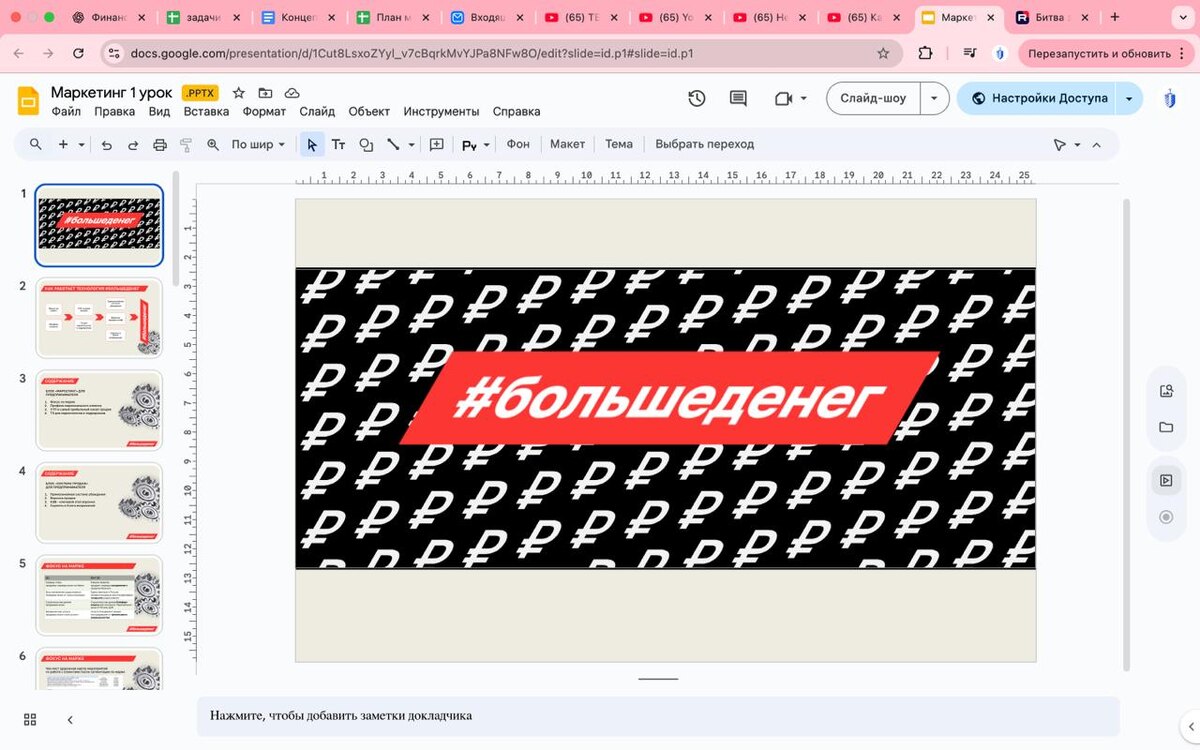Select the text box tool
The width and height of the screenshot is (1200, 750).
(339, 145)
